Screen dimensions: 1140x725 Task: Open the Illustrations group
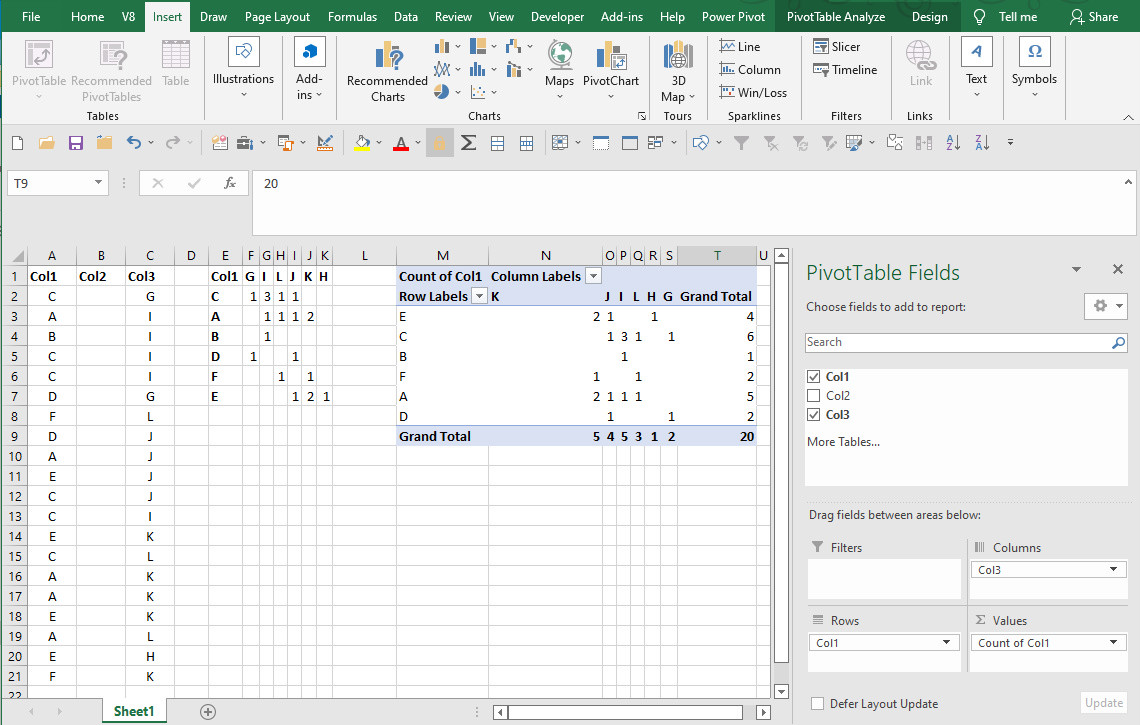click(x=244, y=68)
